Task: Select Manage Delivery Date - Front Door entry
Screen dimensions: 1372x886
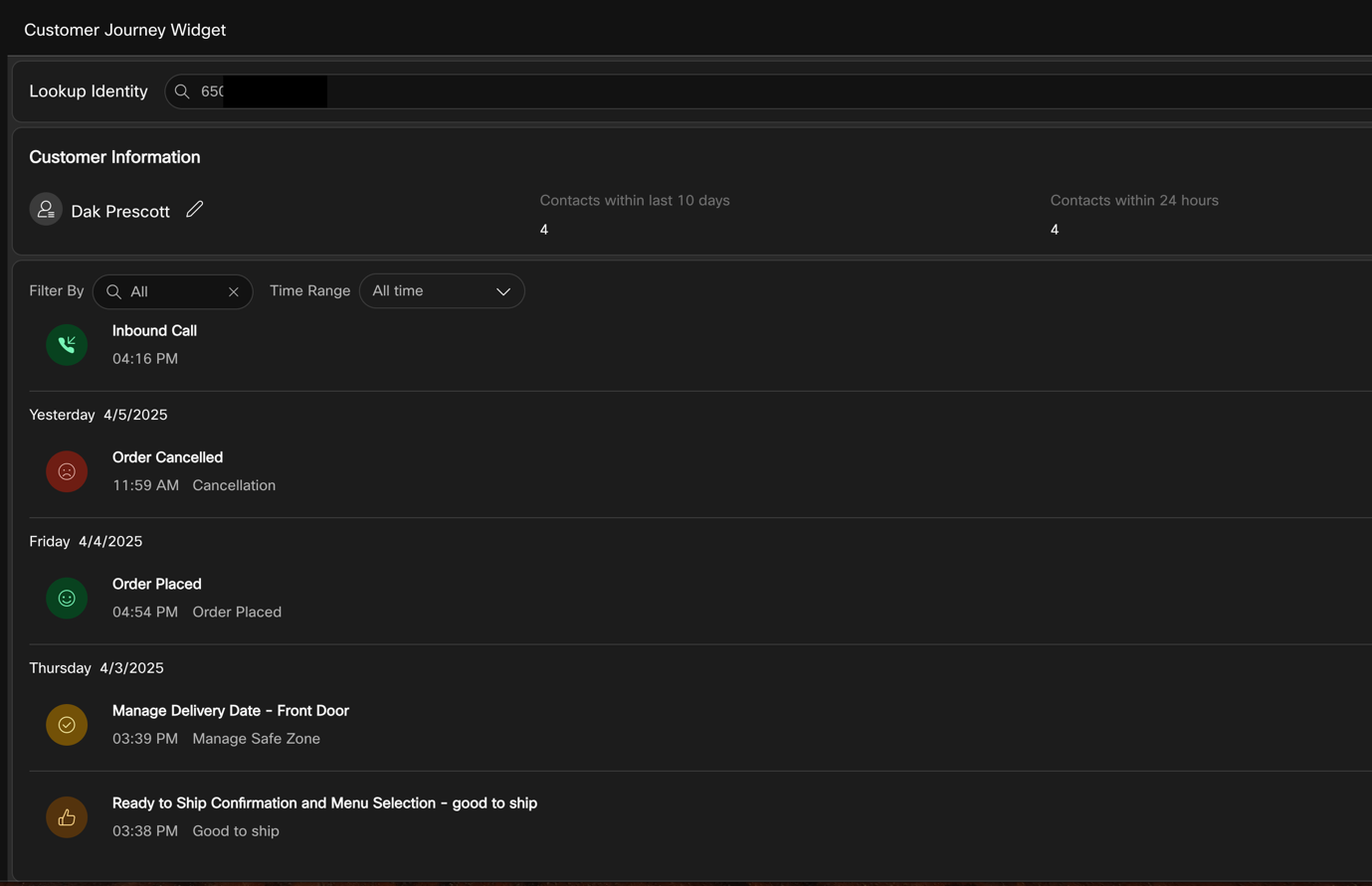Action: [230, 711]
